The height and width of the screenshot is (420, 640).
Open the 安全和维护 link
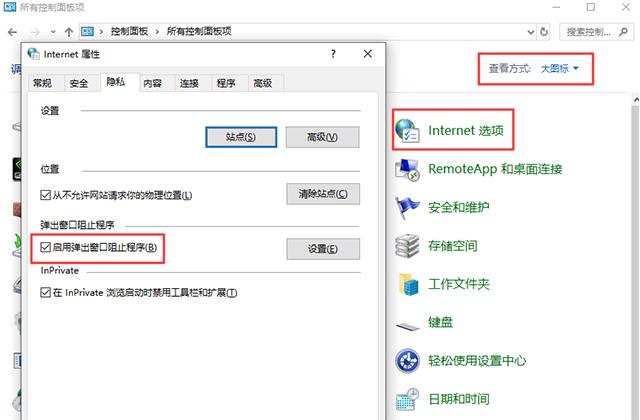click(x=458, y=207)
